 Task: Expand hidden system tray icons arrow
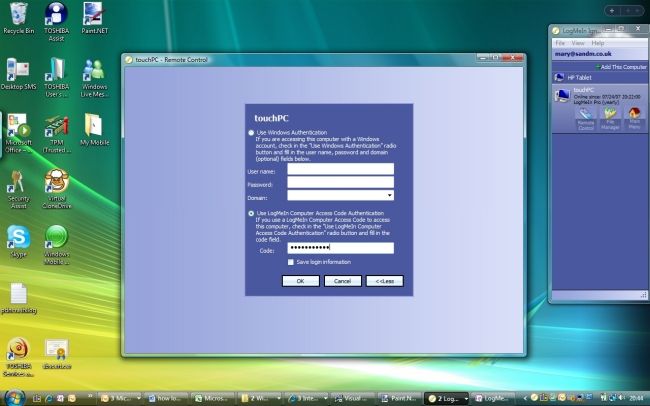(x=525, y=398)
